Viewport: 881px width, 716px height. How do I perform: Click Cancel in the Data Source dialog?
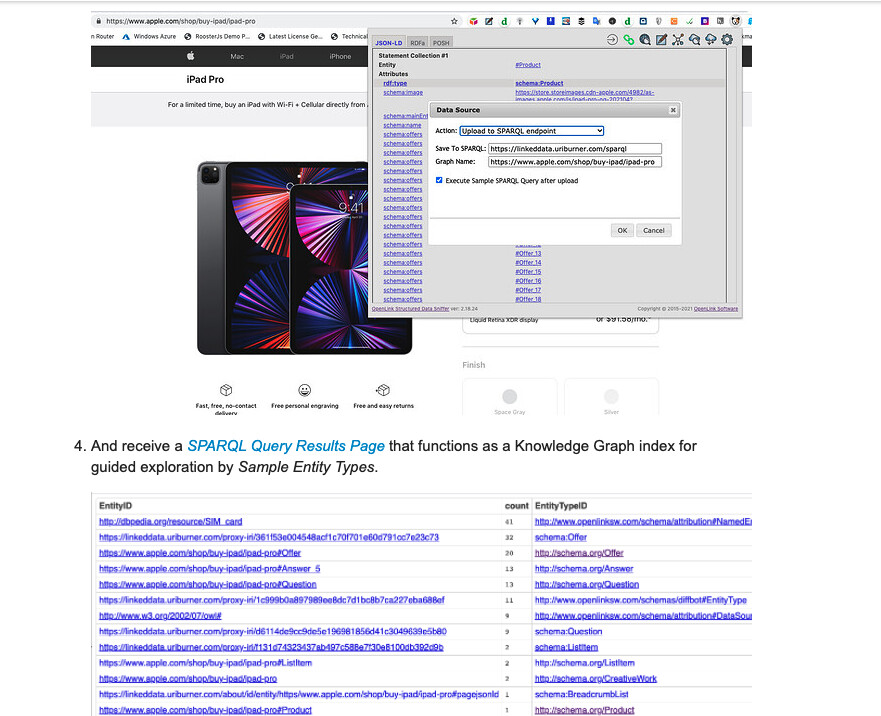(653, 230)
